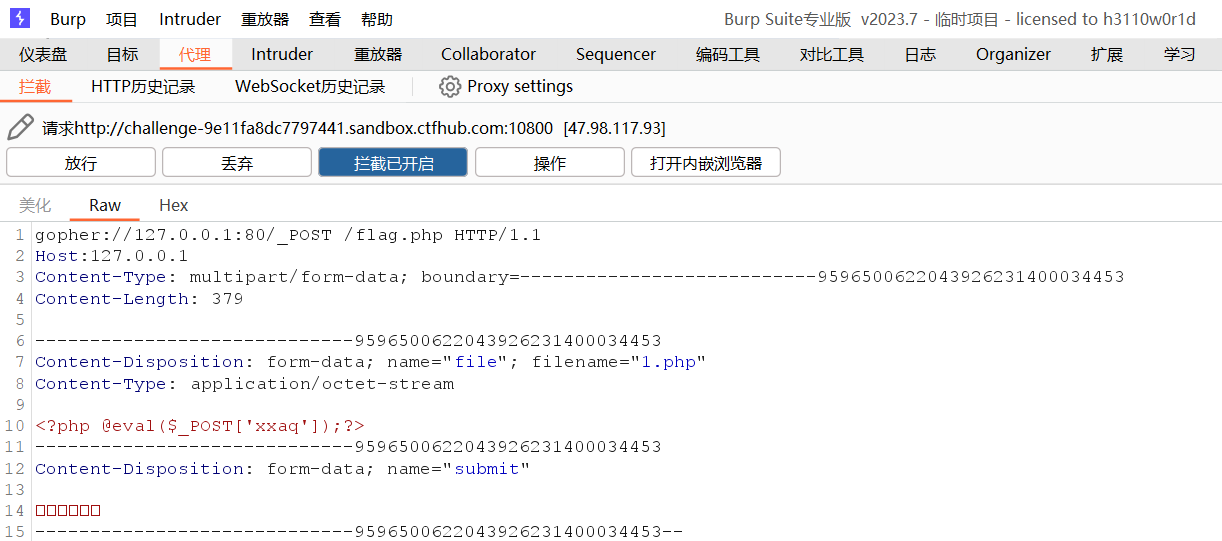
Task: Open the 查看 menu
Action: coord(325,19)
